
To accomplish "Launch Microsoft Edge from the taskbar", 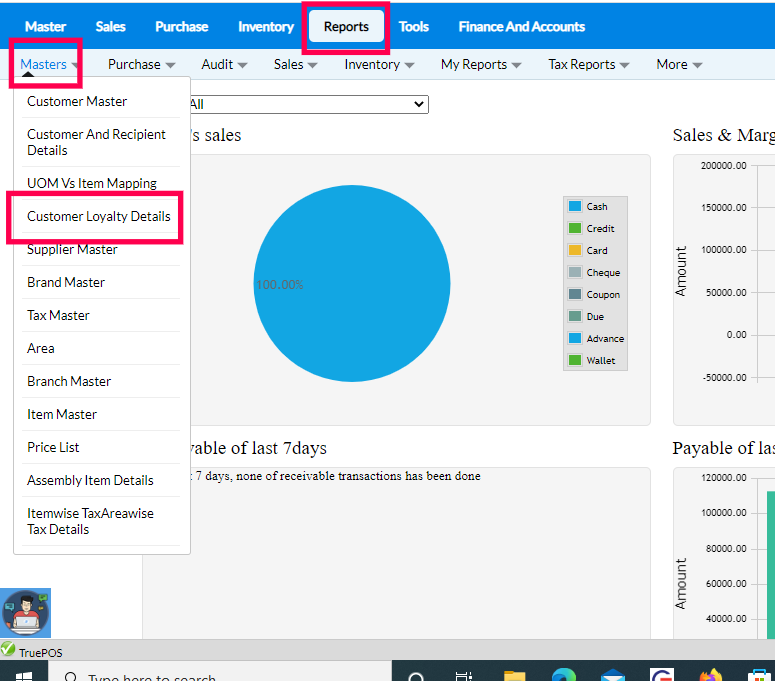I will point(564,675).
